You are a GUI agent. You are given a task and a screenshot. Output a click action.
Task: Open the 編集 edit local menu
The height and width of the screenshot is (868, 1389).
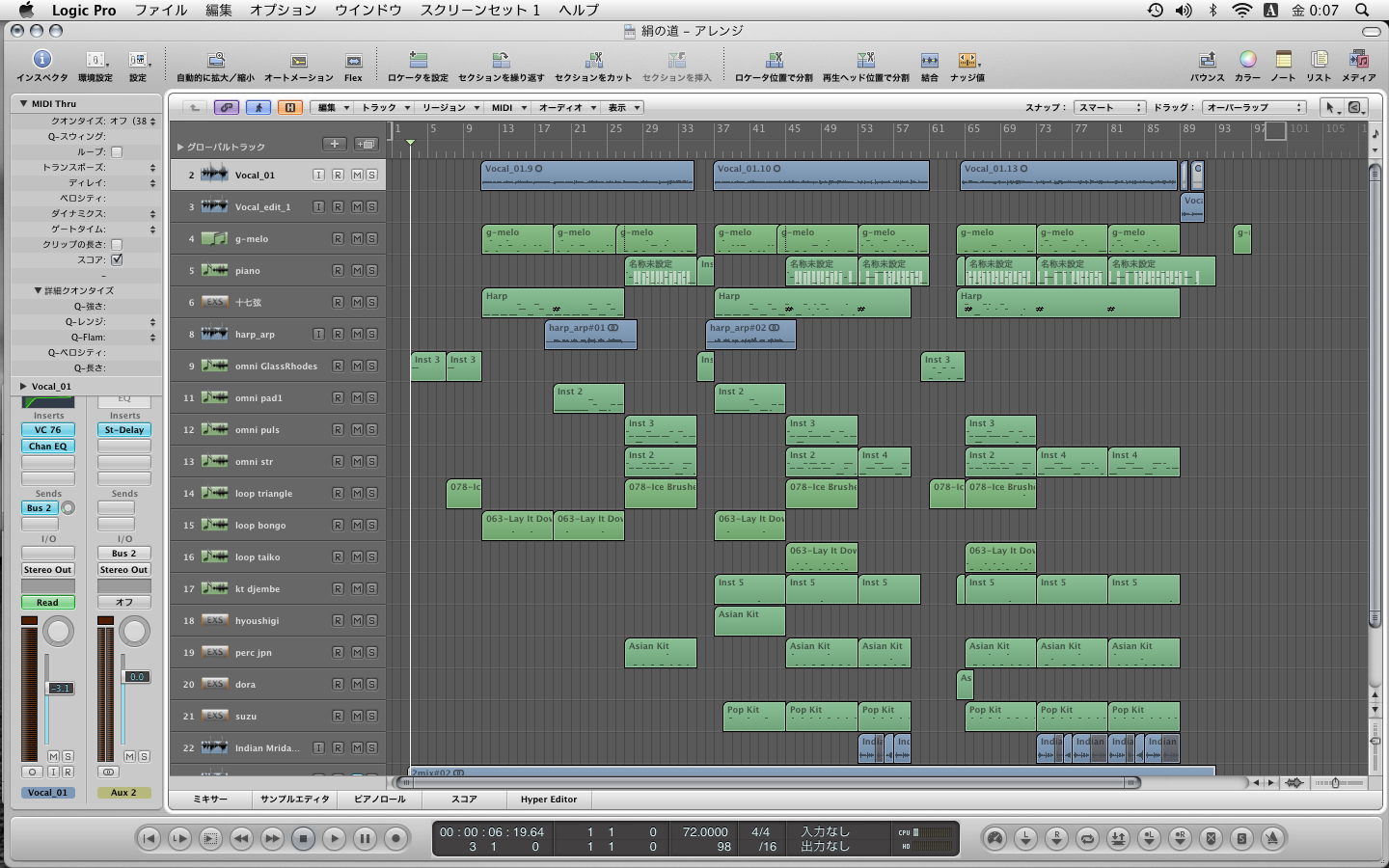(x=333, y=107)
